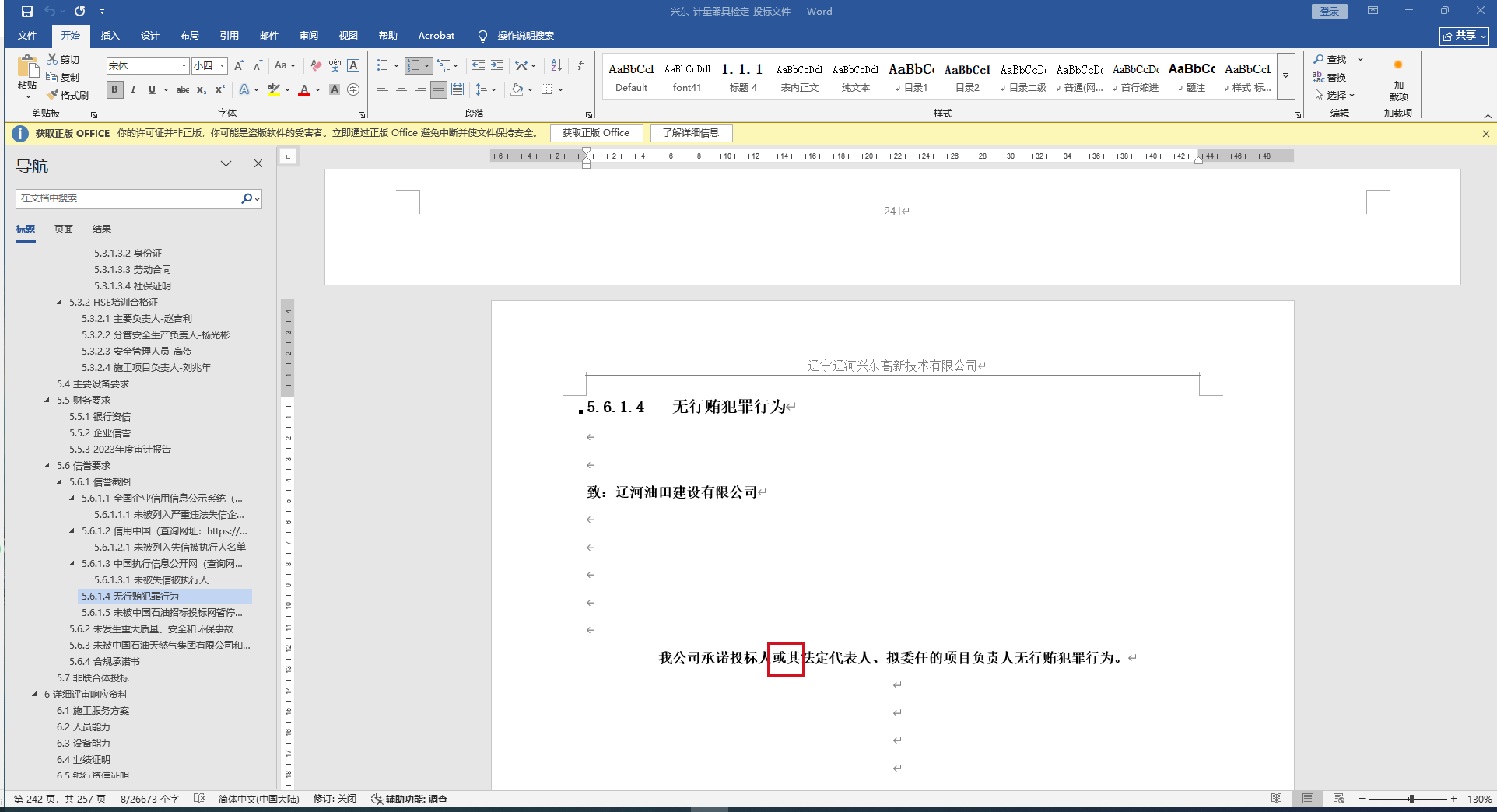Screen dimensions: 1497x812
Task: Toggle subscript formatting
Action: pos(202,89)
